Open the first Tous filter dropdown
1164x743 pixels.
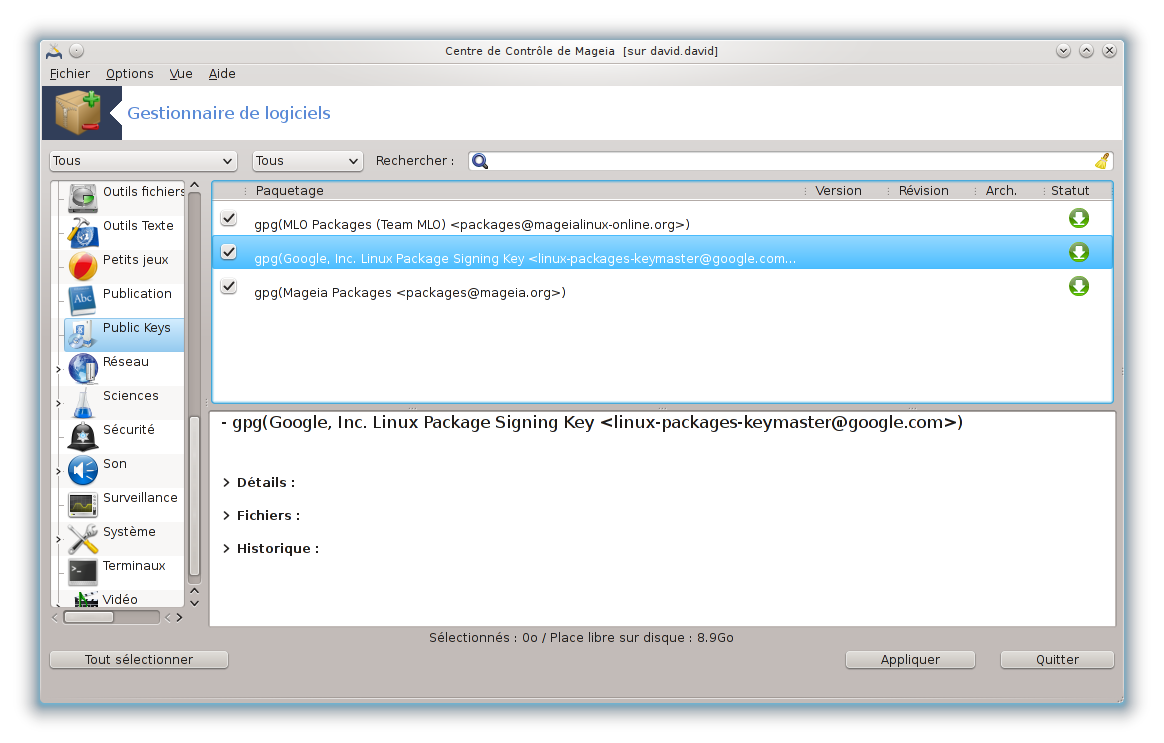coord(143,161)
